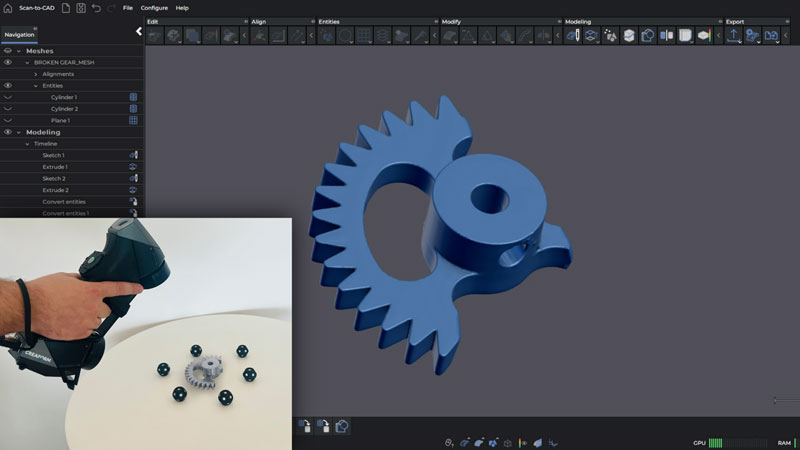The image size is (800, 450).
Task: Select Sketch 1 in the timeline
Action: (x=53, y=155)
